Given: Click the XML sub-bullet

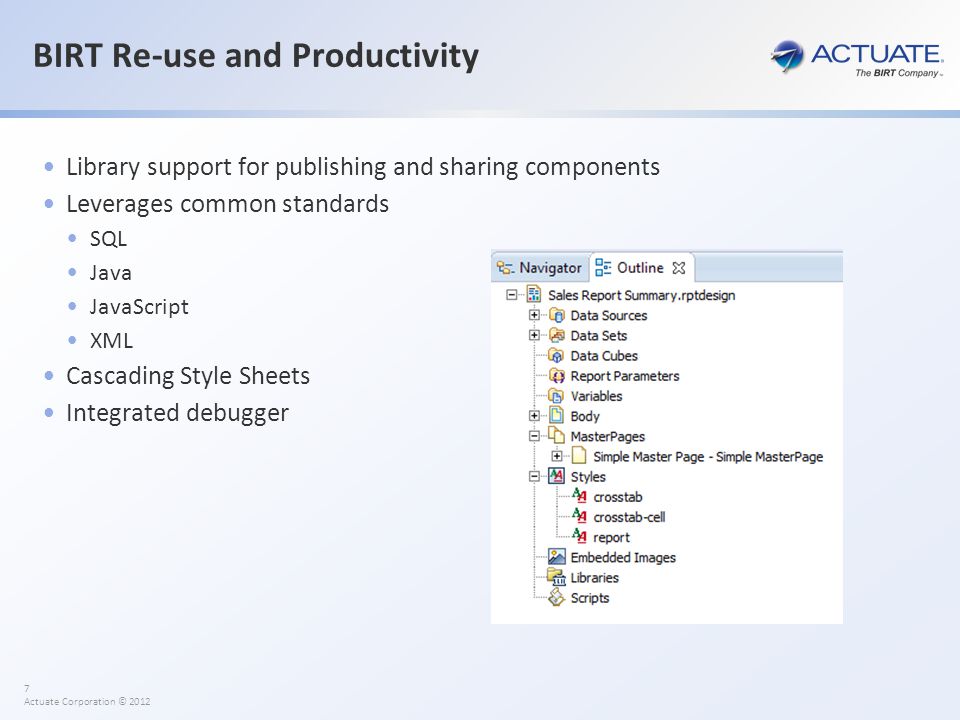Looking at the screenshot, I should coord(111,340).
